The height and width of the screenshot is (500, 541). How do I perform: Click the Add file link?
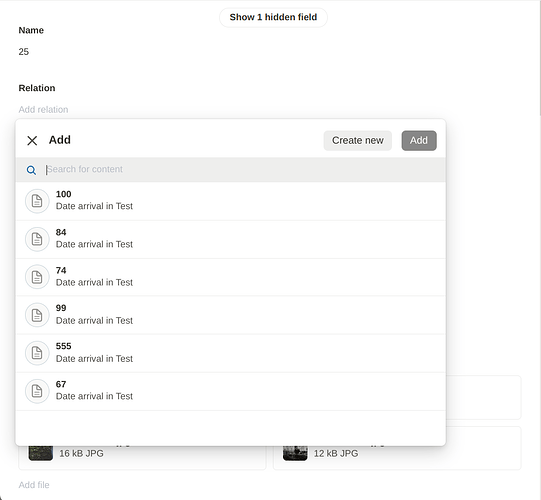pos(34,485)
